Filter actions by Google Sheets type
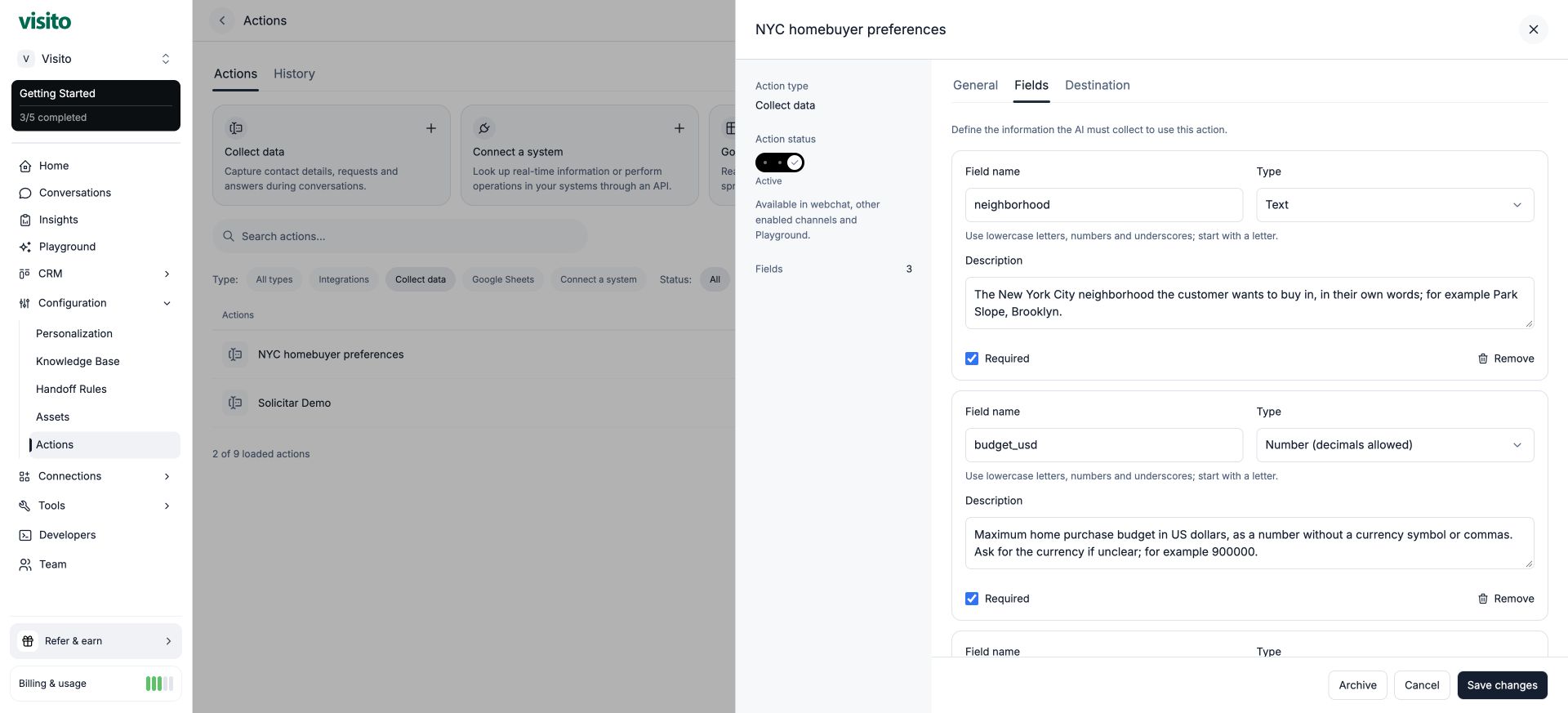This screenshot has width=1568, height=713. tap(503, 279)
